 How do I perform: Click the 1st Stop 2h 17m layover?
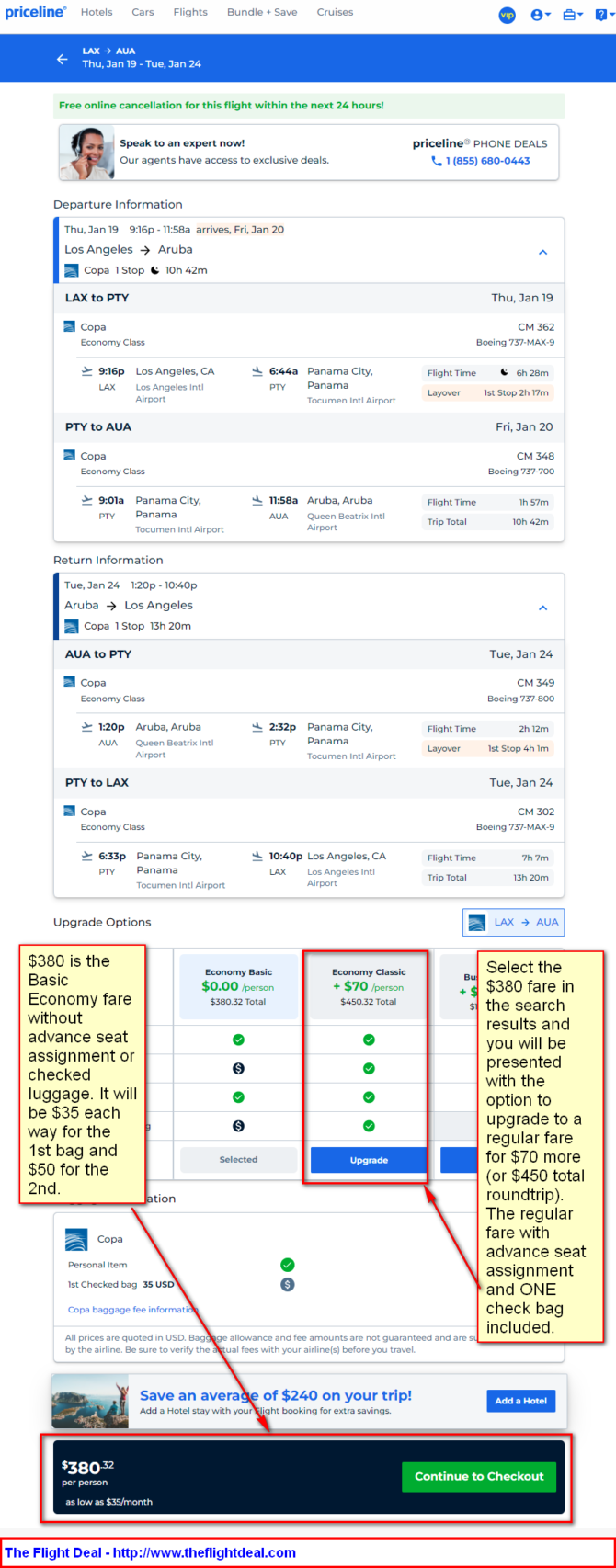487,392
